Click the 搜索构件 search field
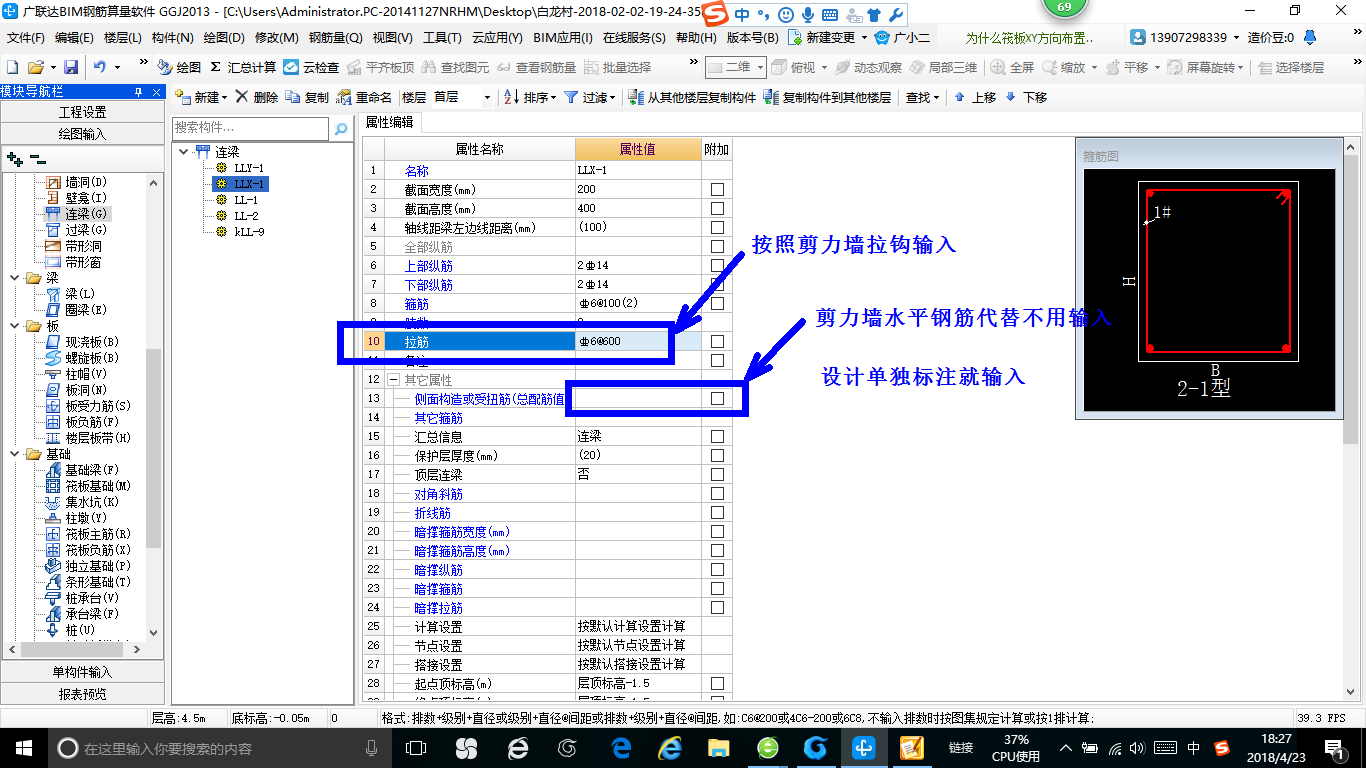 pyautogui.click(x=250, y=128)
